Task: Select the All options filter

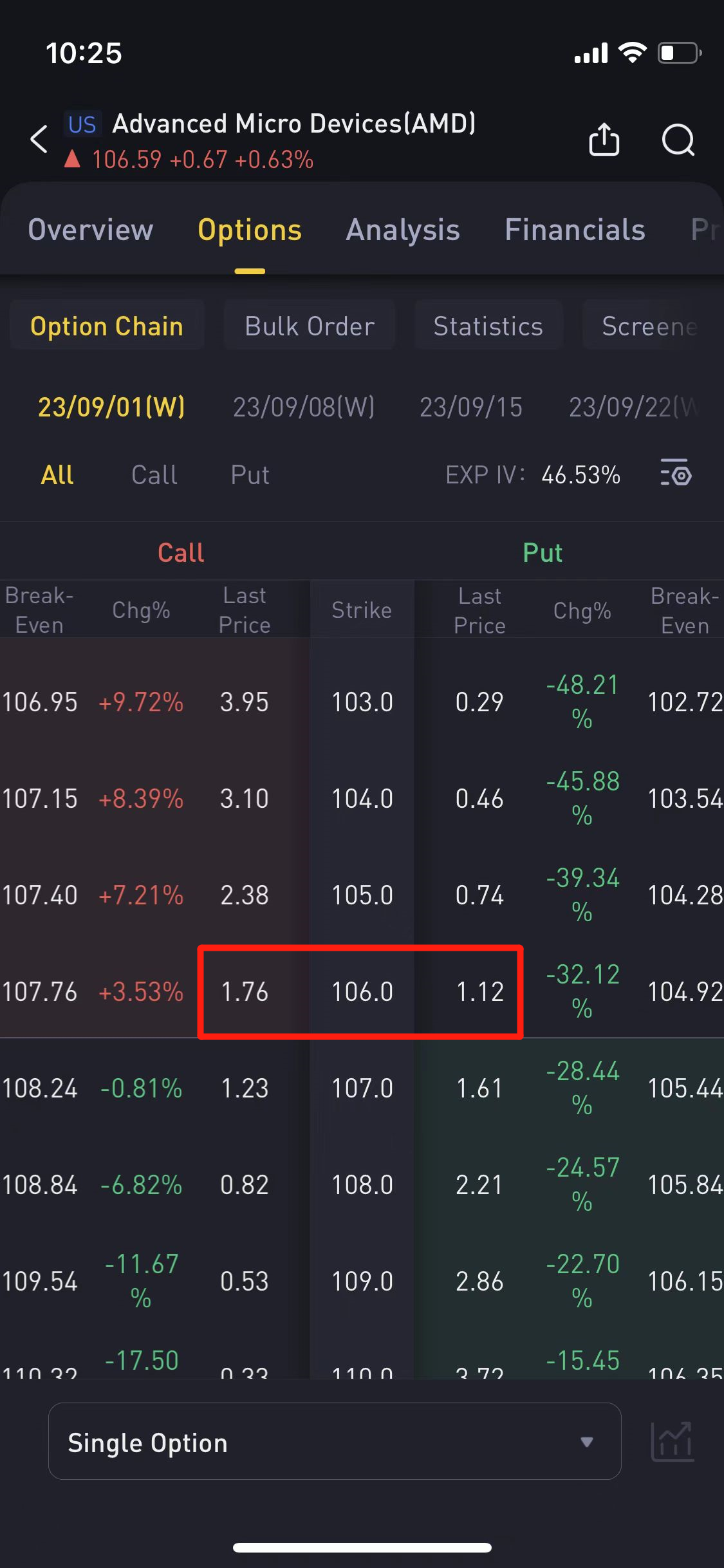Action: [x=57, y=475]
